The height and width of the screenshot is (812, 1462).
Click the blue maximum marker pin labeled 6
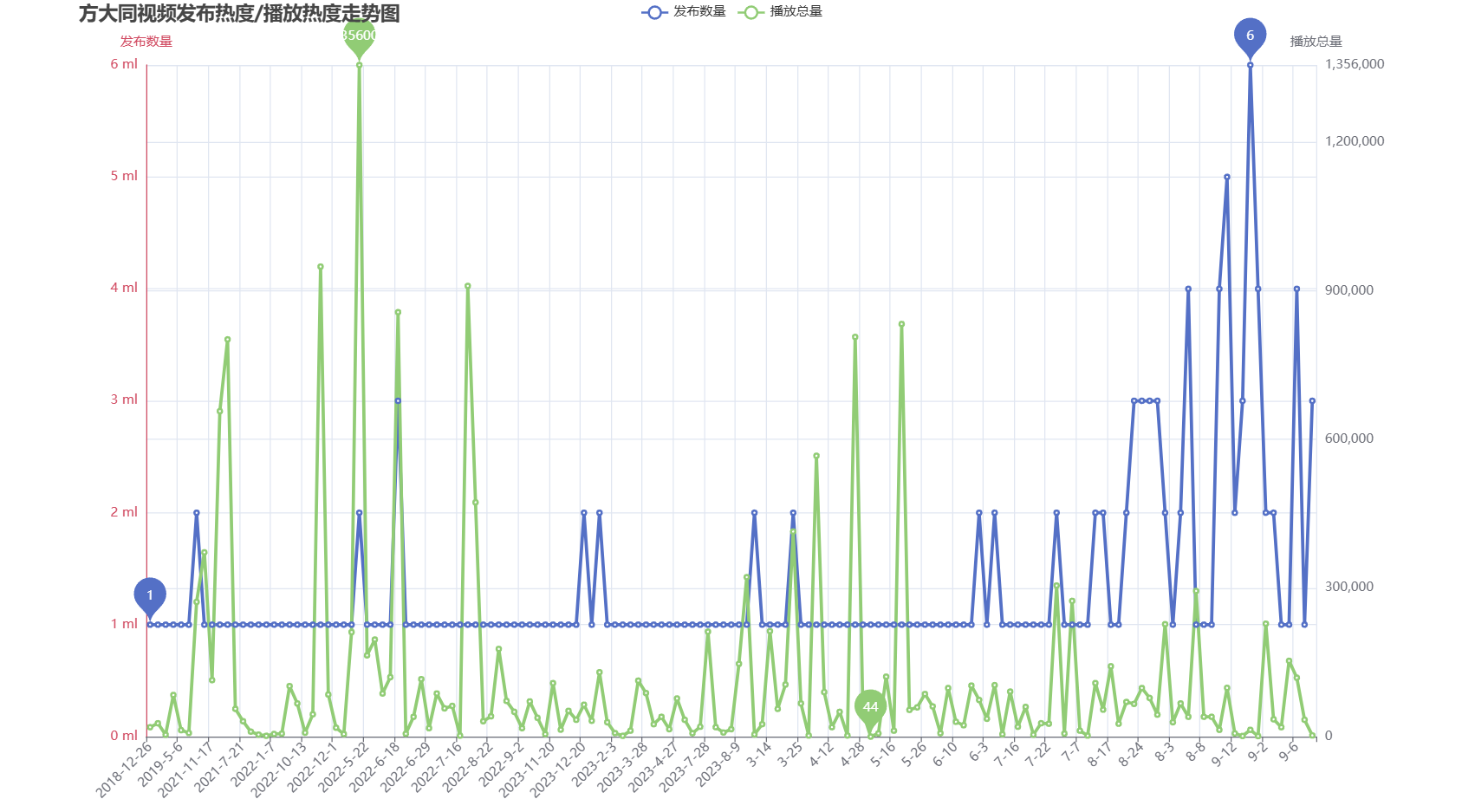(x=1250, y=36)
